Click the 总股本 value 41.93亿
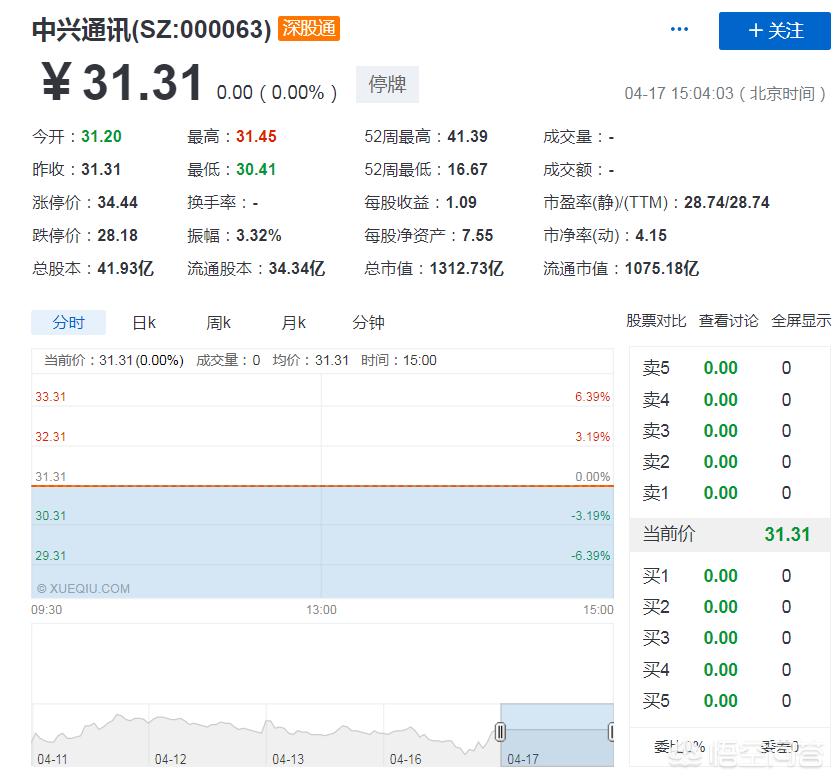The width and height of the screenshot is (839, 783). point(126,268)
